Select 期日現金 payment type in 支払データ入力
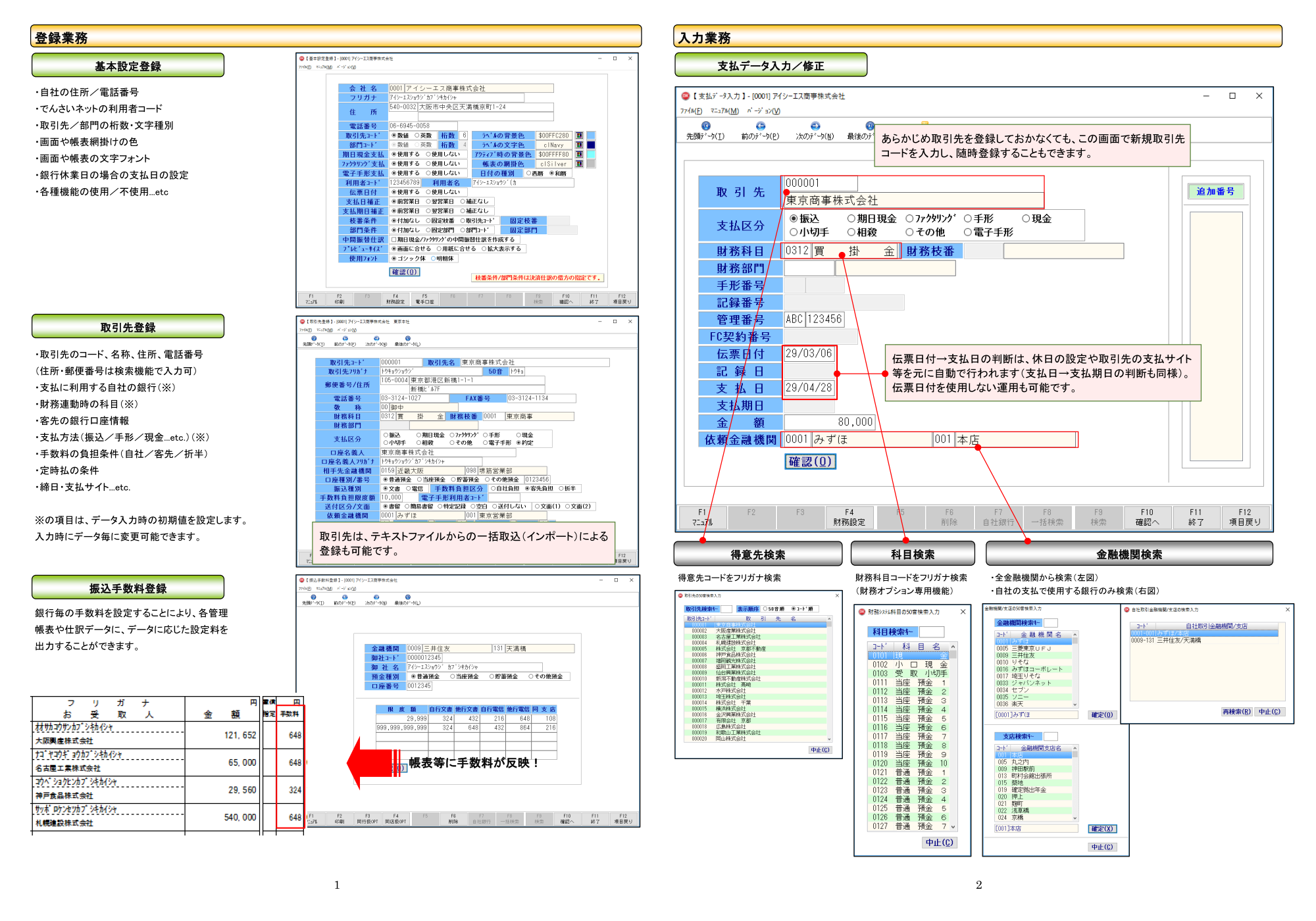1316x921 pixels. point(851,218)
